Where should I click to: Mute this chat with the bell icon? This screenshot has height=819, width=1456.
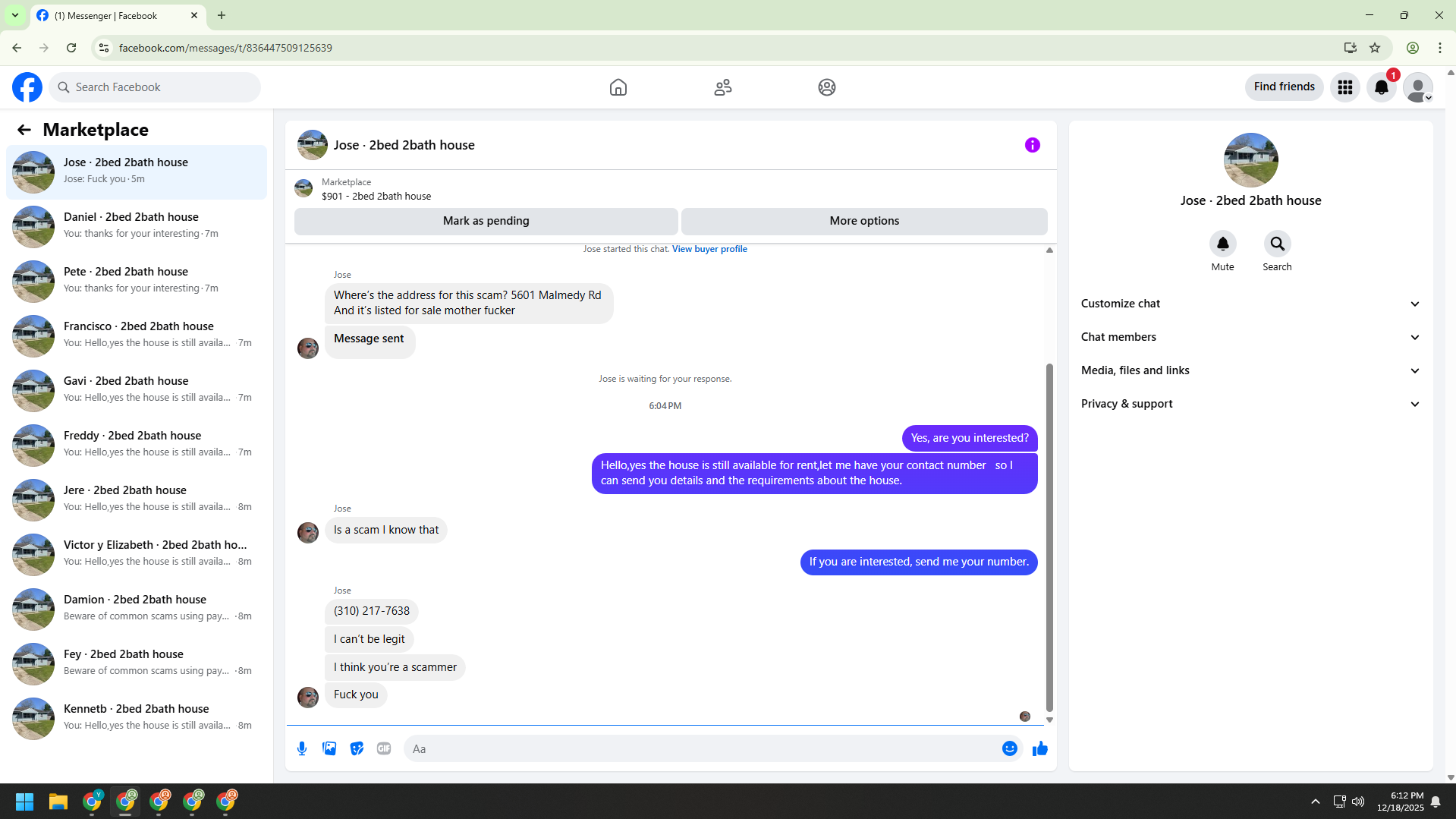pyautogui.click(x=1223, y=244)
